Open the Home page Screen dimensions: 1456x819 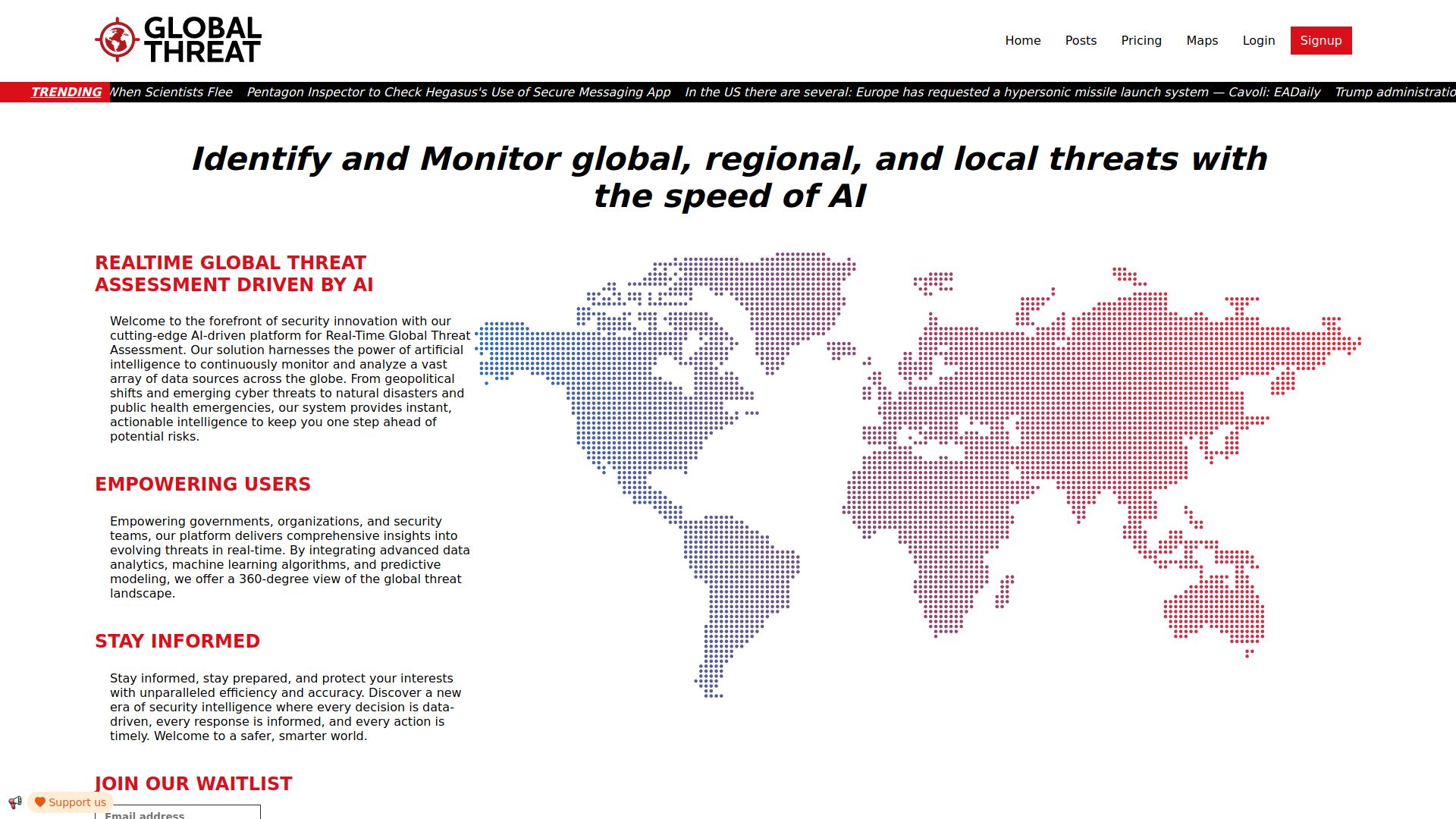click(1022, 40)
